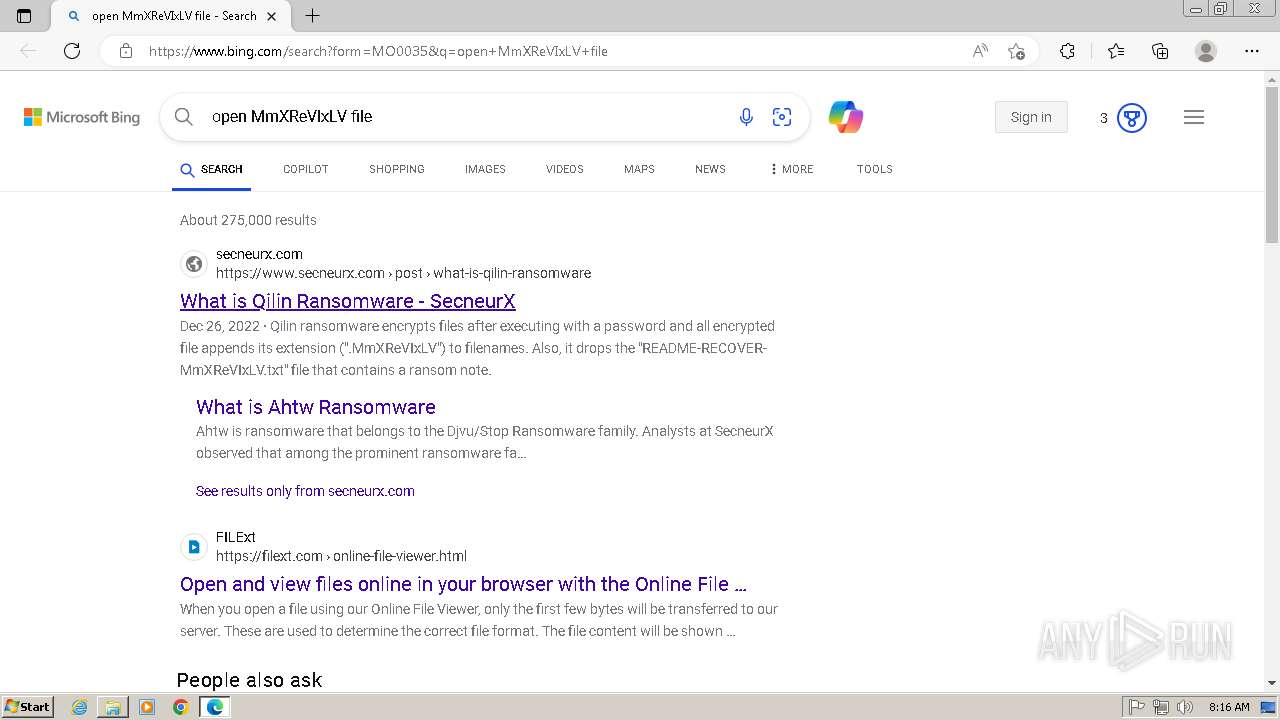Open the Action Center flag tray icon

[1137, 707]
